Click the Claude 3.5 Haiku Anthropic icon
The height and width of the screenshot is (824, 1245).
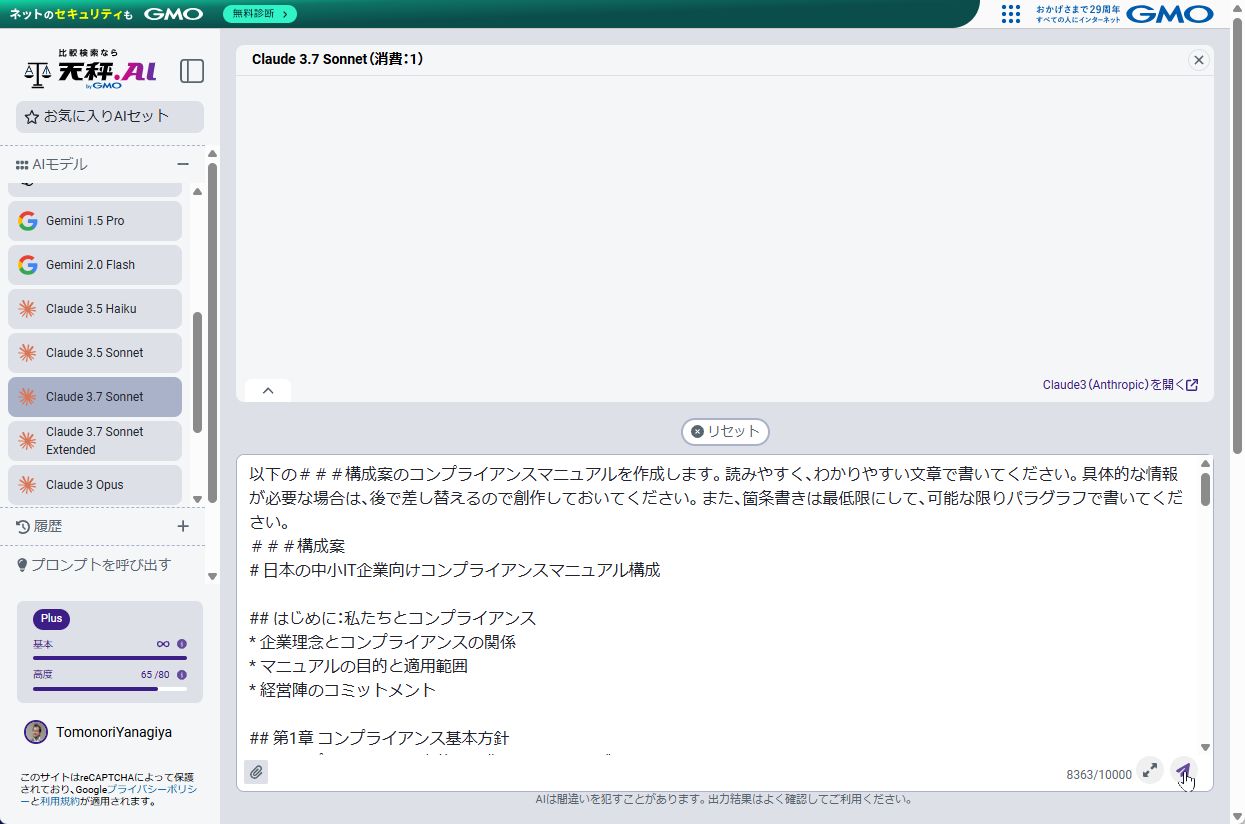pos(27,309)
